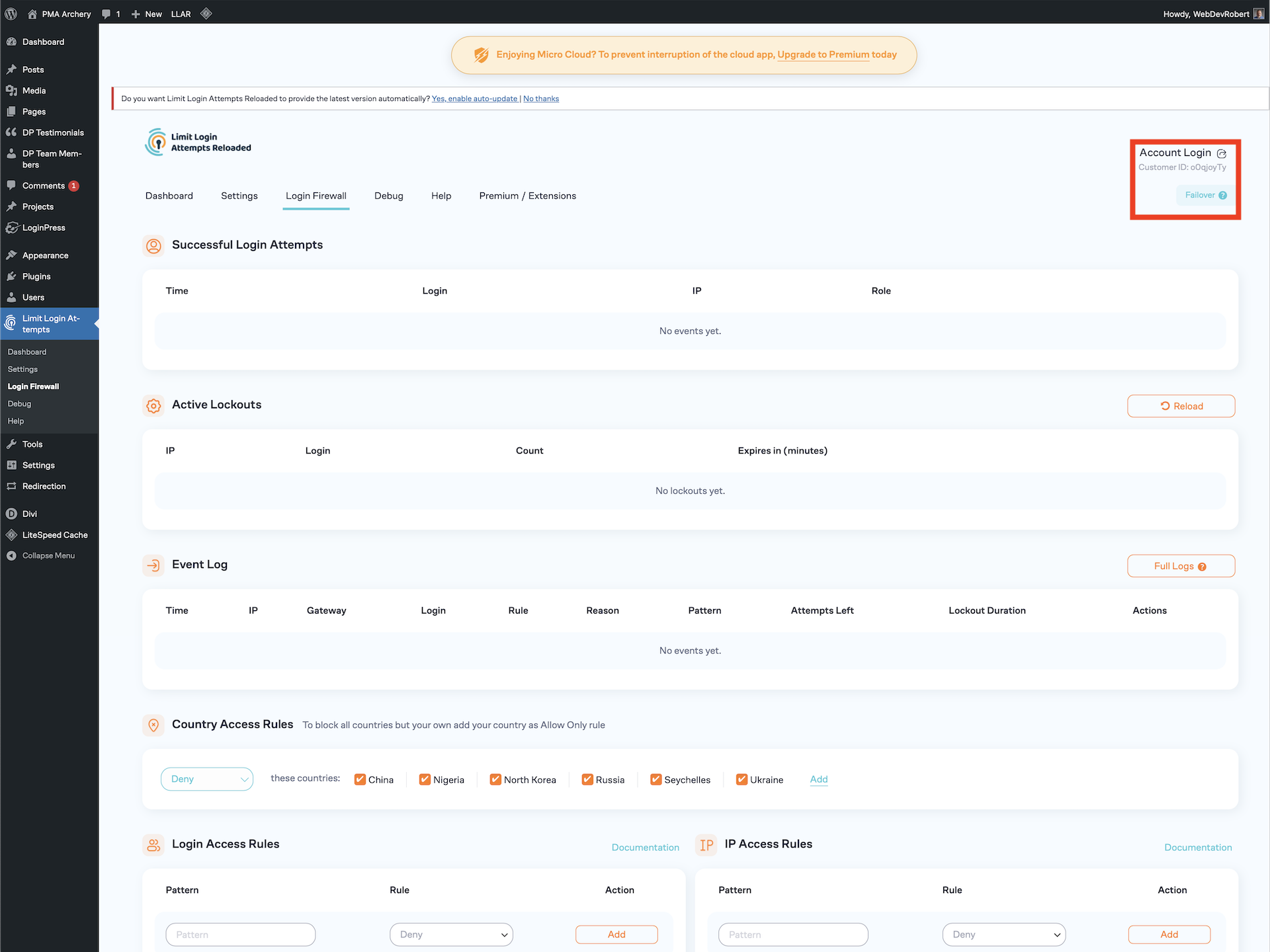
Task: Click the comments bubble icon in admin bar
Action: coord(106,13)
